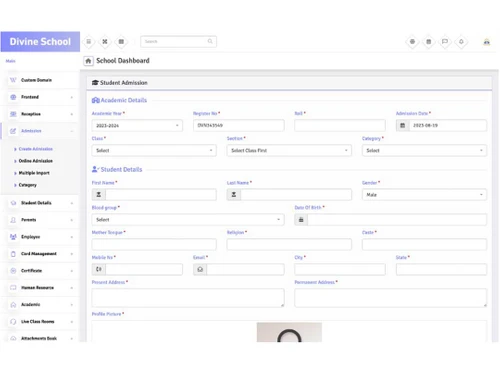The height and width of the screenshot is (375, 500).
Task: Click the Religion input field
Action: pyautogui.click(x=289, y=244)
